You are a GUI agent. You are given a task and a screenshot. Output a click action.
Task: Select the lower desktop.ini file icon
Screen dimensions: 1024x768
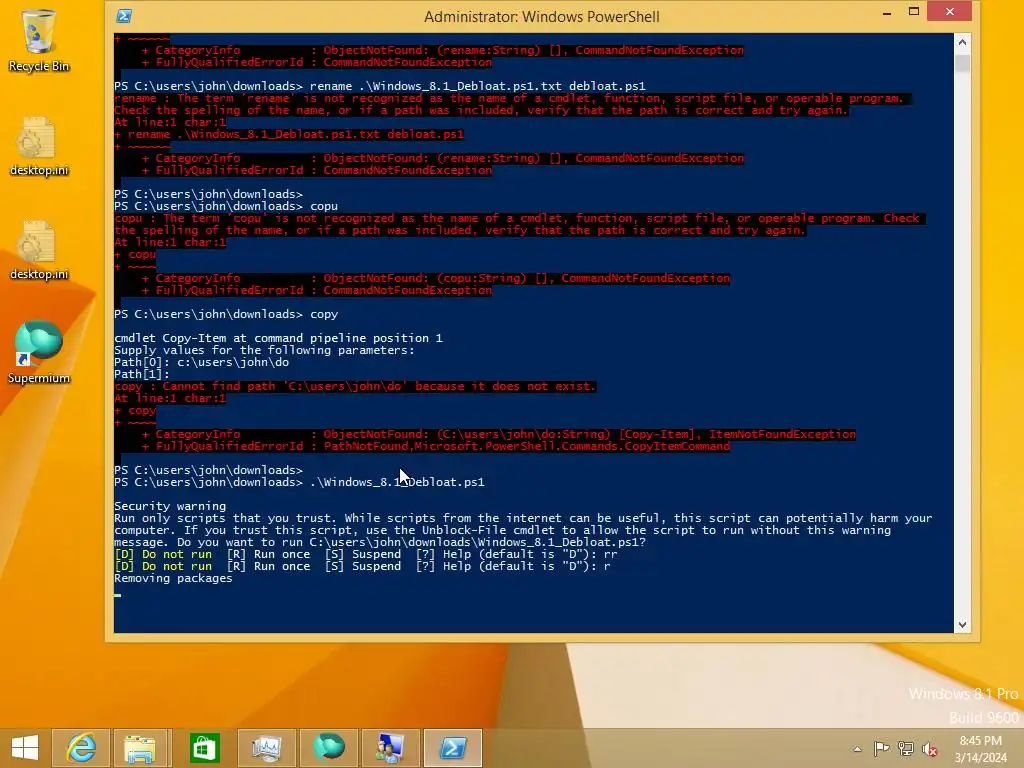(39, 251)
